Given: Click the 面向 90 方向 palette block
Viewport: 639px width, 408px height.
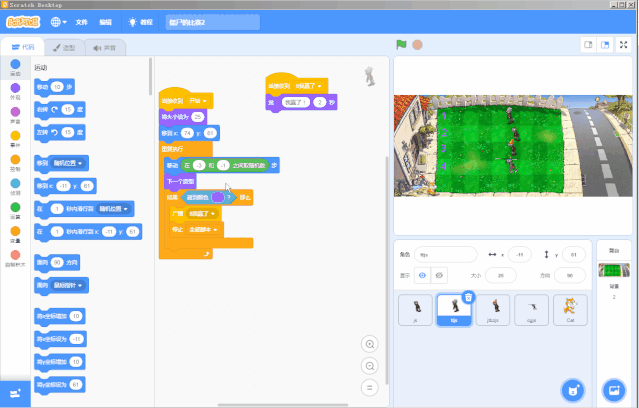Looking at the screenshot, I should [57, 262].
